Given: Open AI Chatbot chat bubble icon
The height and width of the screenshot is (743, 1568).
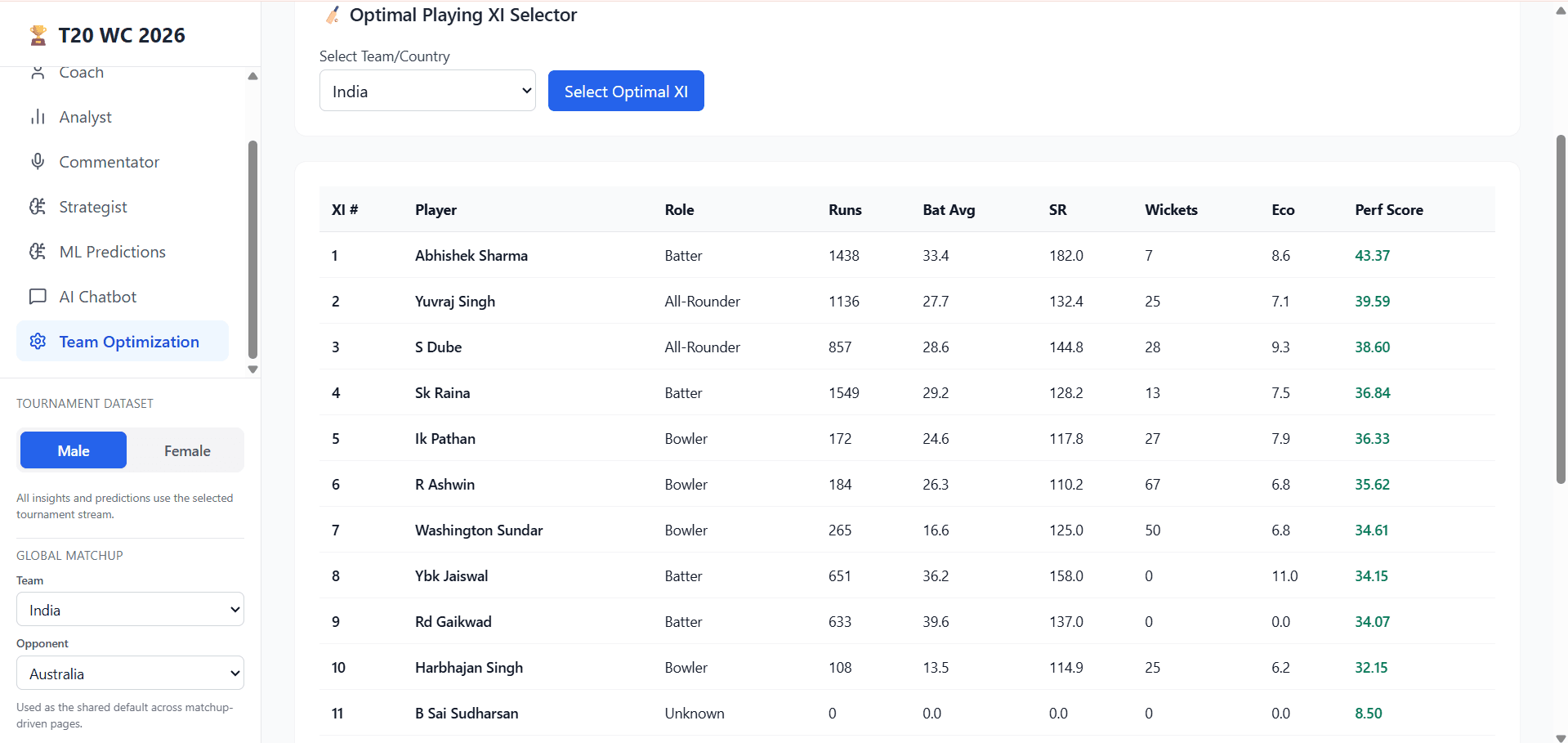Looking at the screenshot, I should 38,296.
